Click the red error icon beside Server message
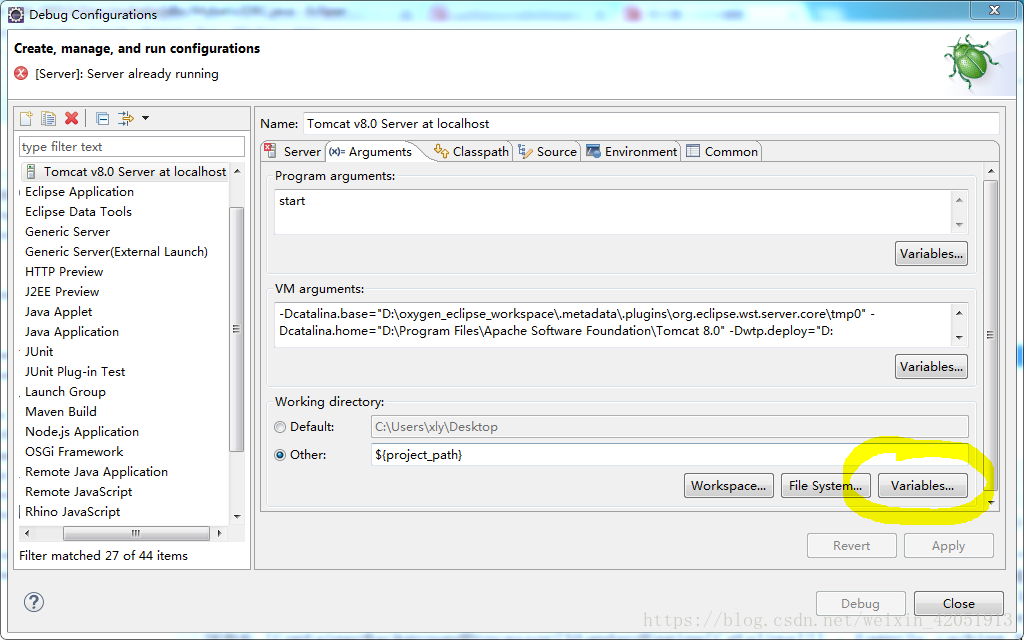Viewport: 1024px width, 640px height. point(21,73)
